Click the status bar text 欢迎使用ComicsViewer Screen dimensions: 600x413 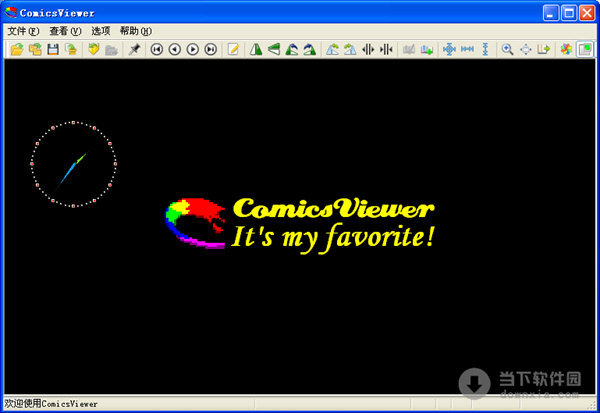coord(51,403)
